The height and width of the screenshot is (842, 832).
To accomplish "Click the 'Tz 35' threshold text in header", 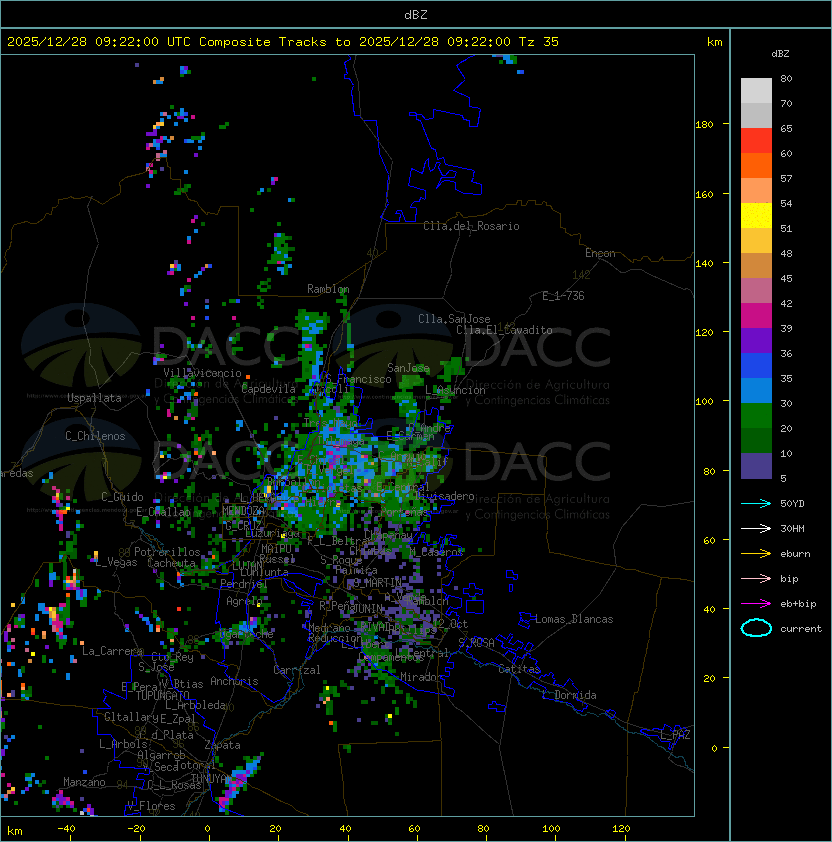I will point(539,42).
